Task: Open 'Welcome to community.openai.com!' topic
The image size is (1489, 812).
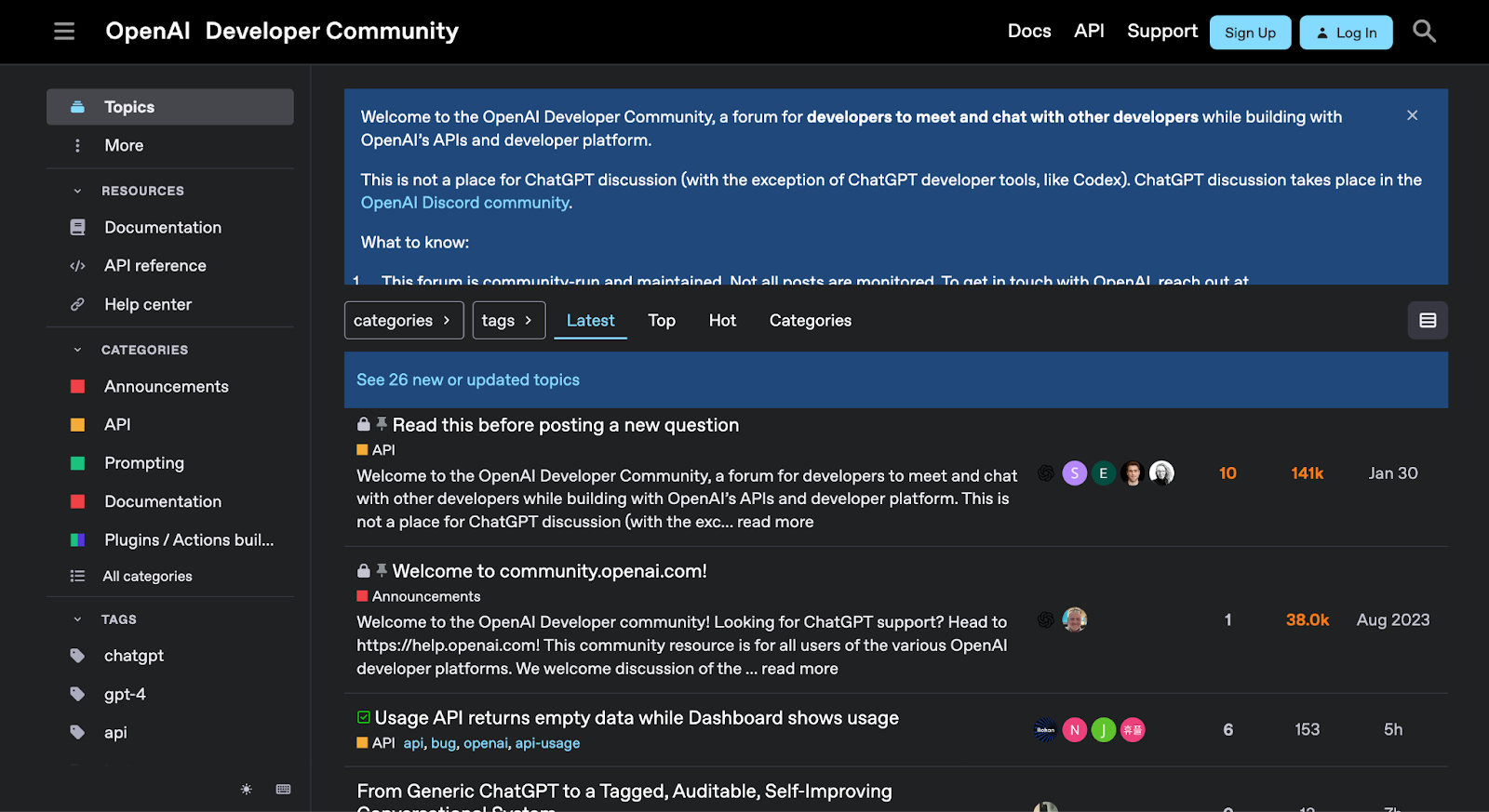Action: point(550,571)
